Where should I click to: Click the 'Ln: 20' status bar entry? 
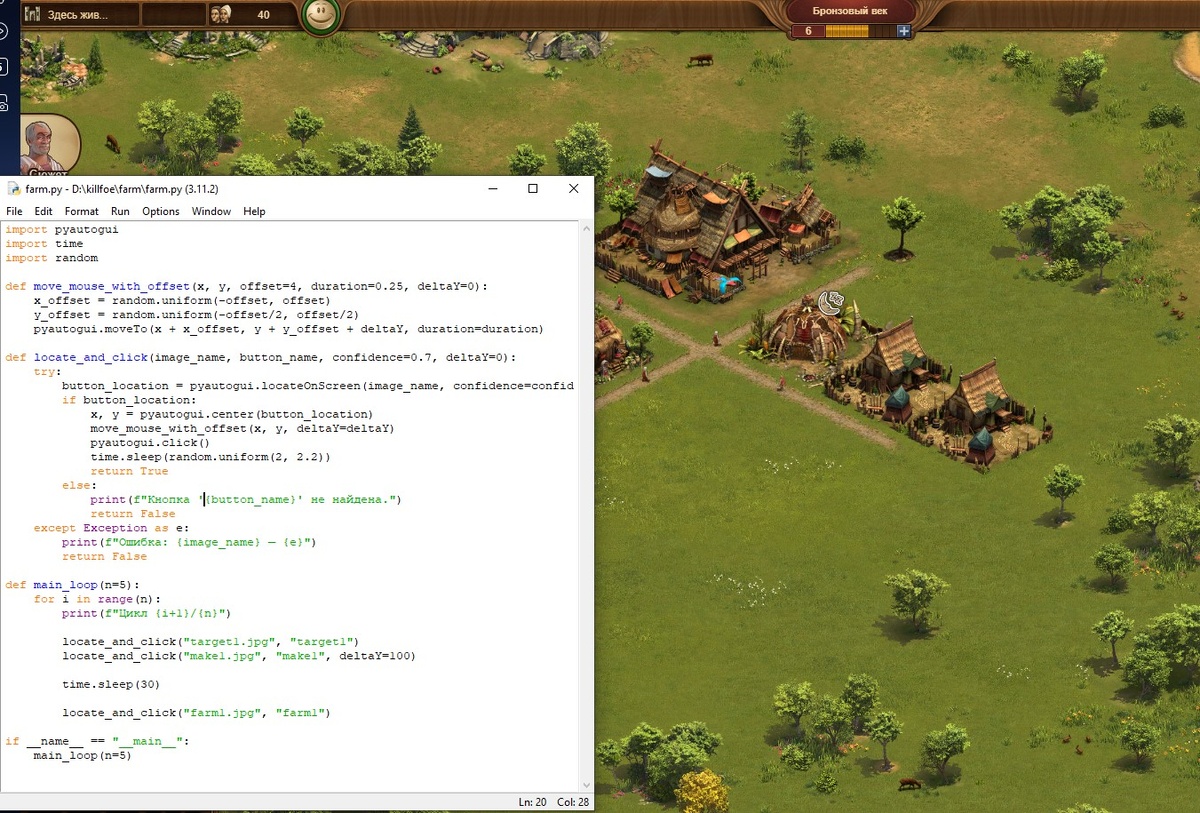click(x=532, y=803)
